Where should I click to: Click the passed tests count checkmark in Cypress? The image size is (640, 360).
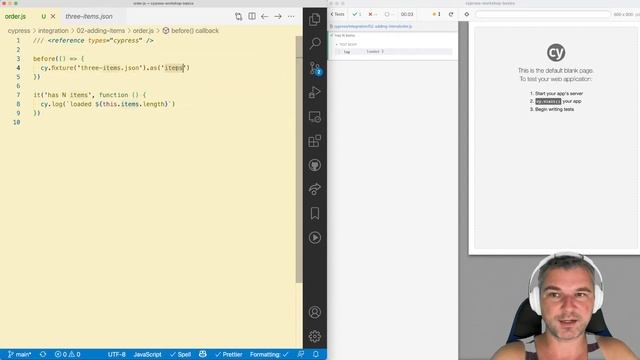[x=357, y=14]
